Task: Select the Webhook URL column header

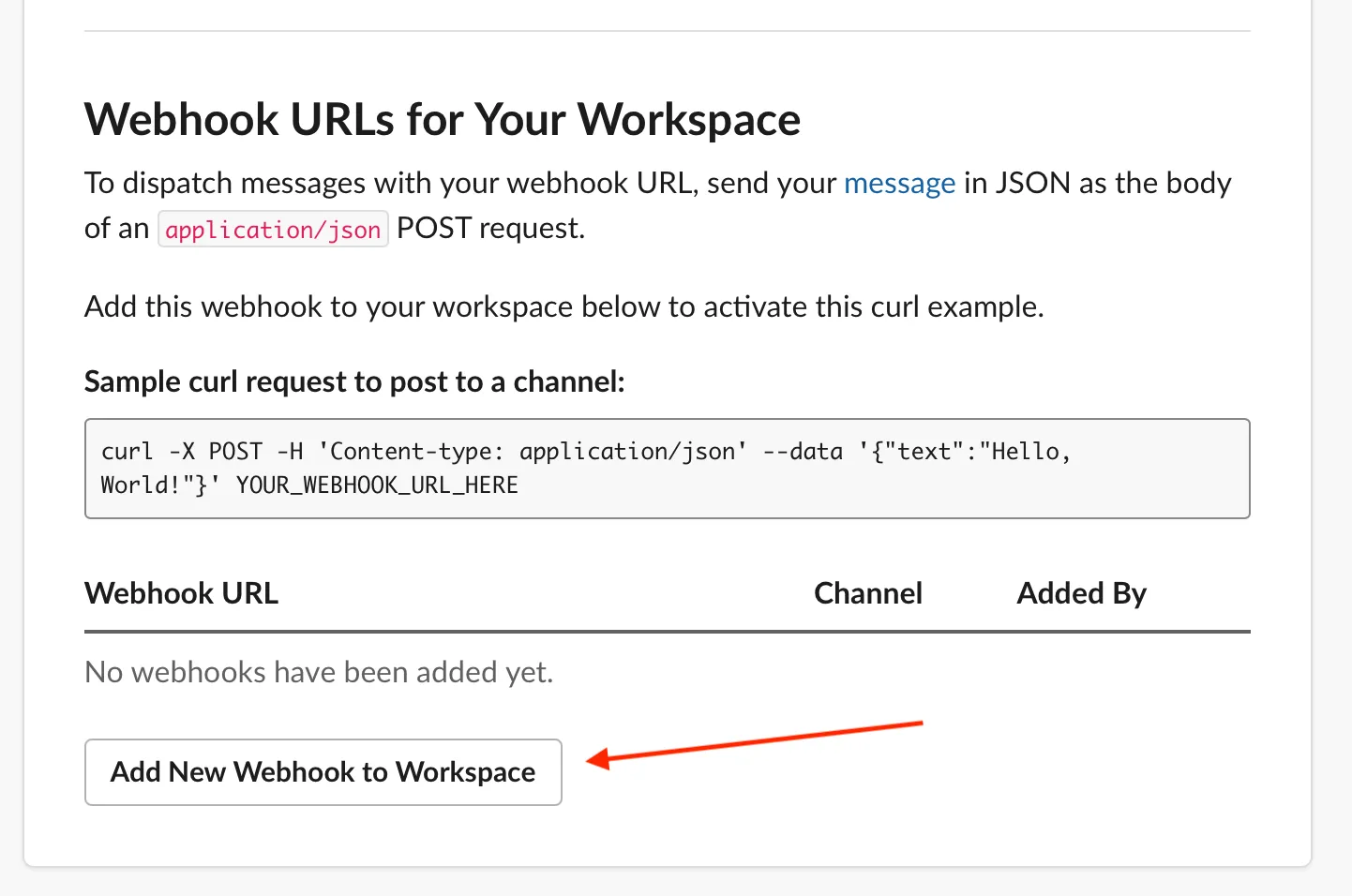Action: coord(181,592)
